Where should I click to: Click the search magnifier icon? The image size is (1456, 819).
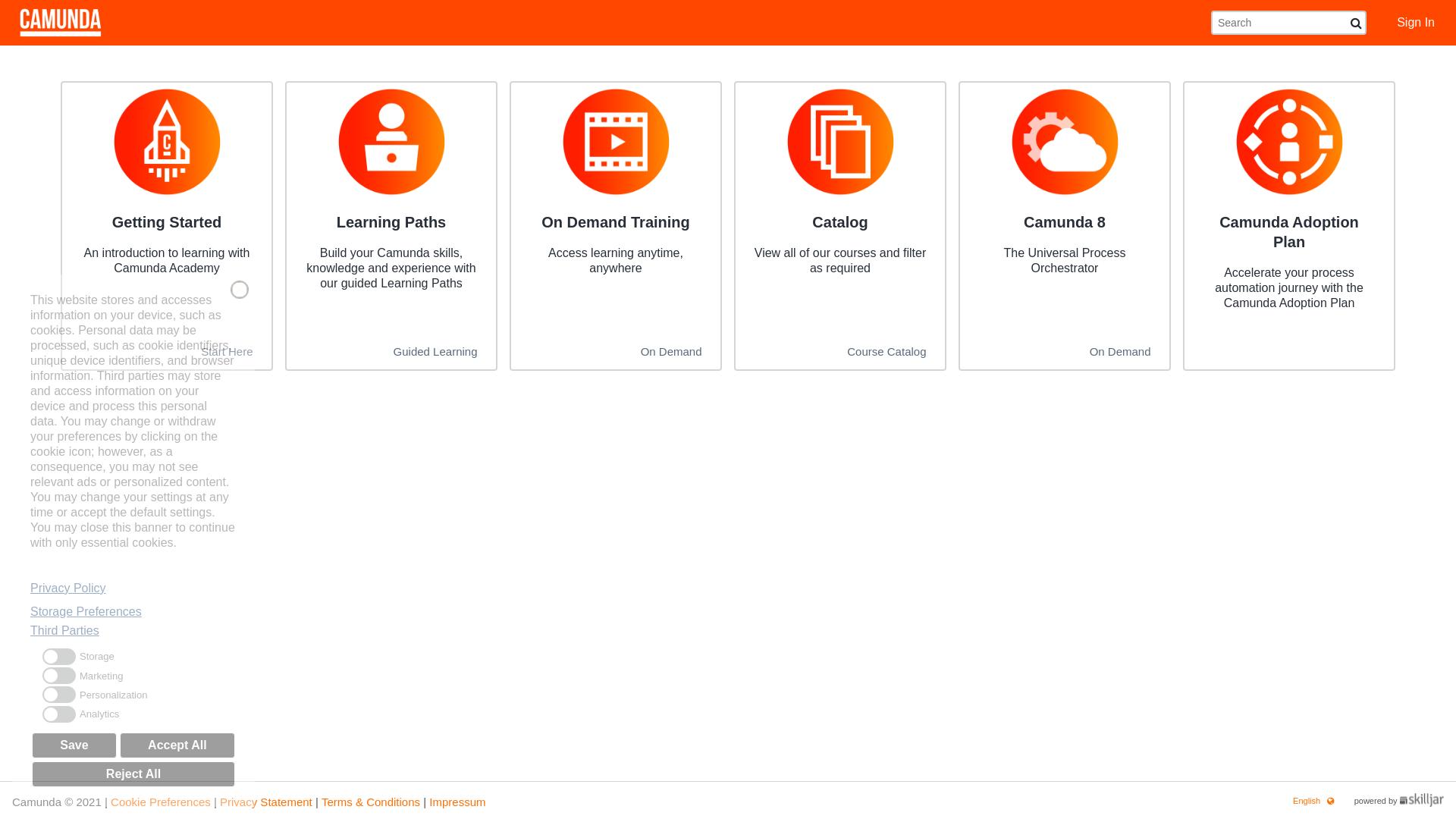point(1355,24)
